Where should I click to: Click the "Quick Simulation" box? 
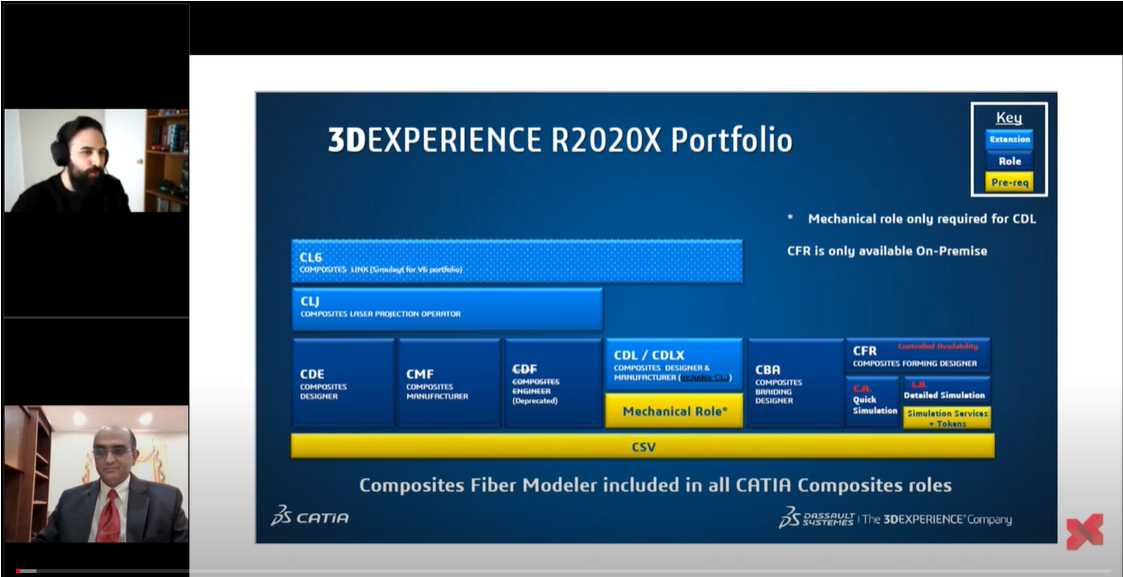coord(872,402)
